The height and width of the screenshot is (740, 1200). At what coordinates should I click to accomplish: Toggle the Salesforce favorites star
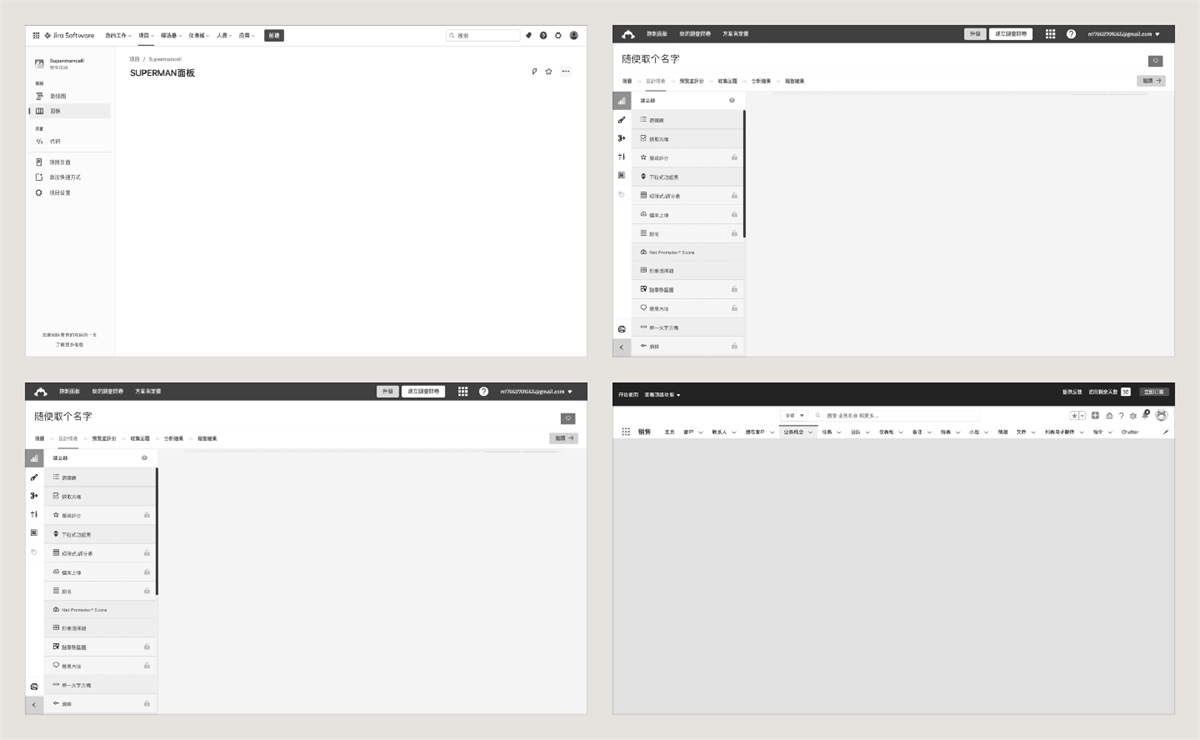pyautogui.click(x=1072, y=415)
